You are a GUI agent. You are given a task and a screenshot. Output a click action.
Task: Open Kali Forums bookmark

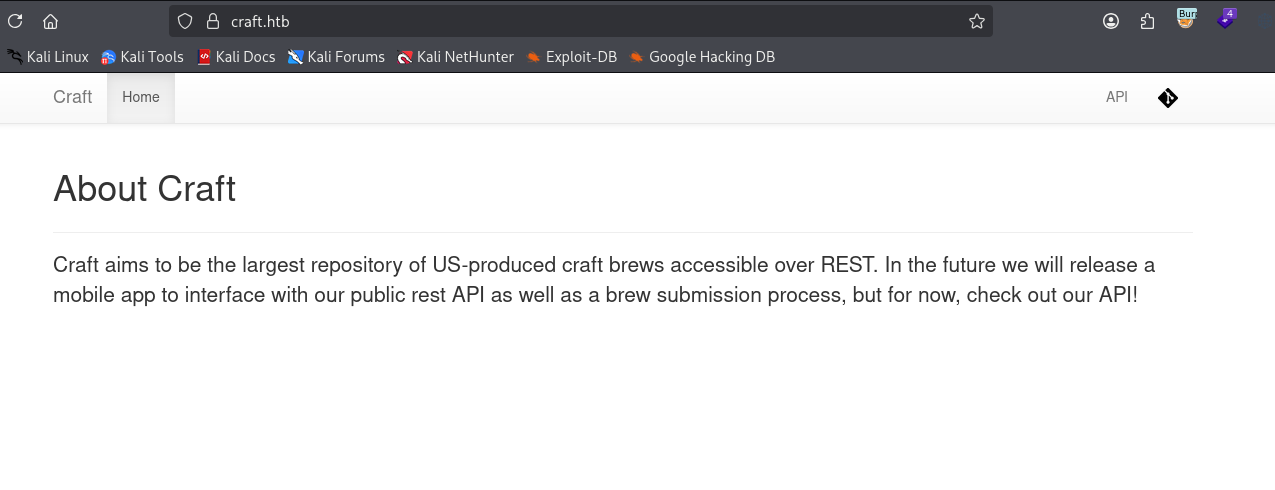[336, 57]
